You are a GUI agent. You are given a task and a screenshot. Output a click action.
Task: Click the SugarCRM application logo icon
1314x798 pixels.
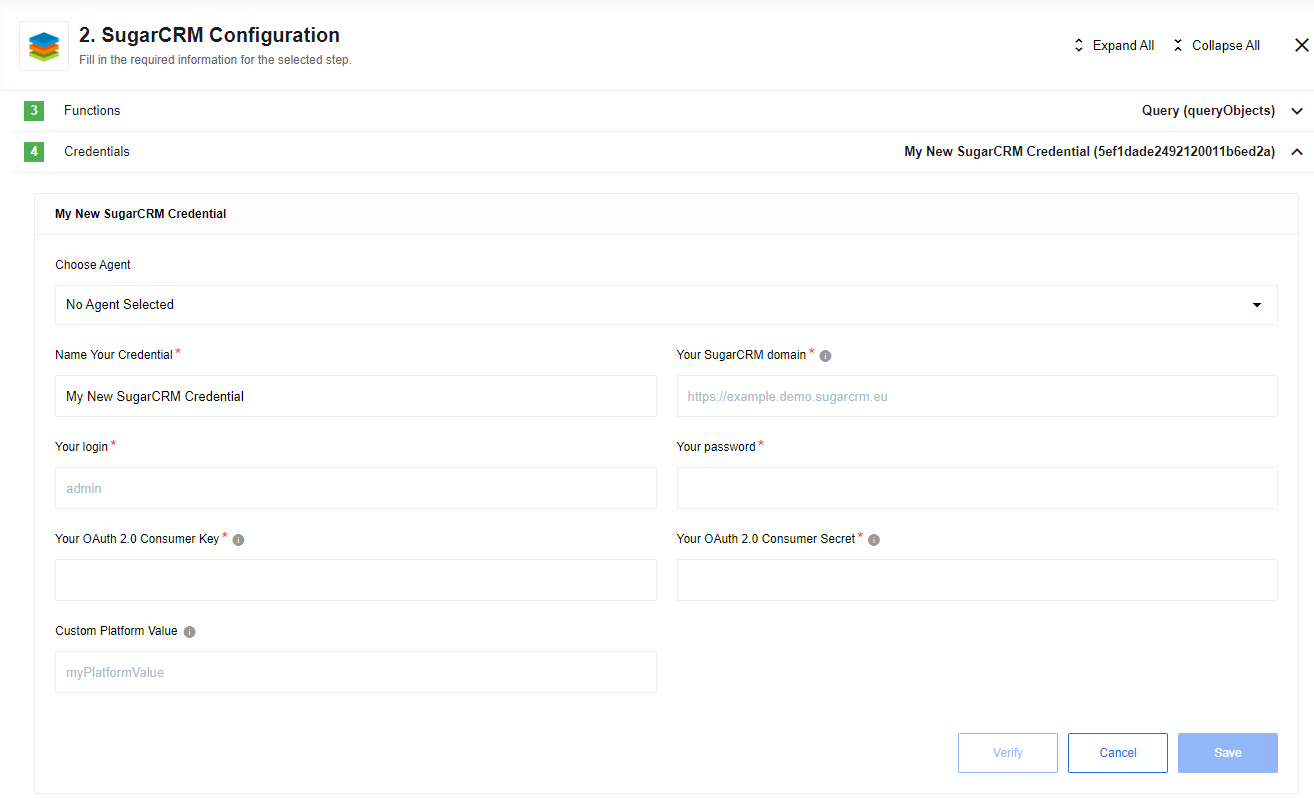[43, 46]
